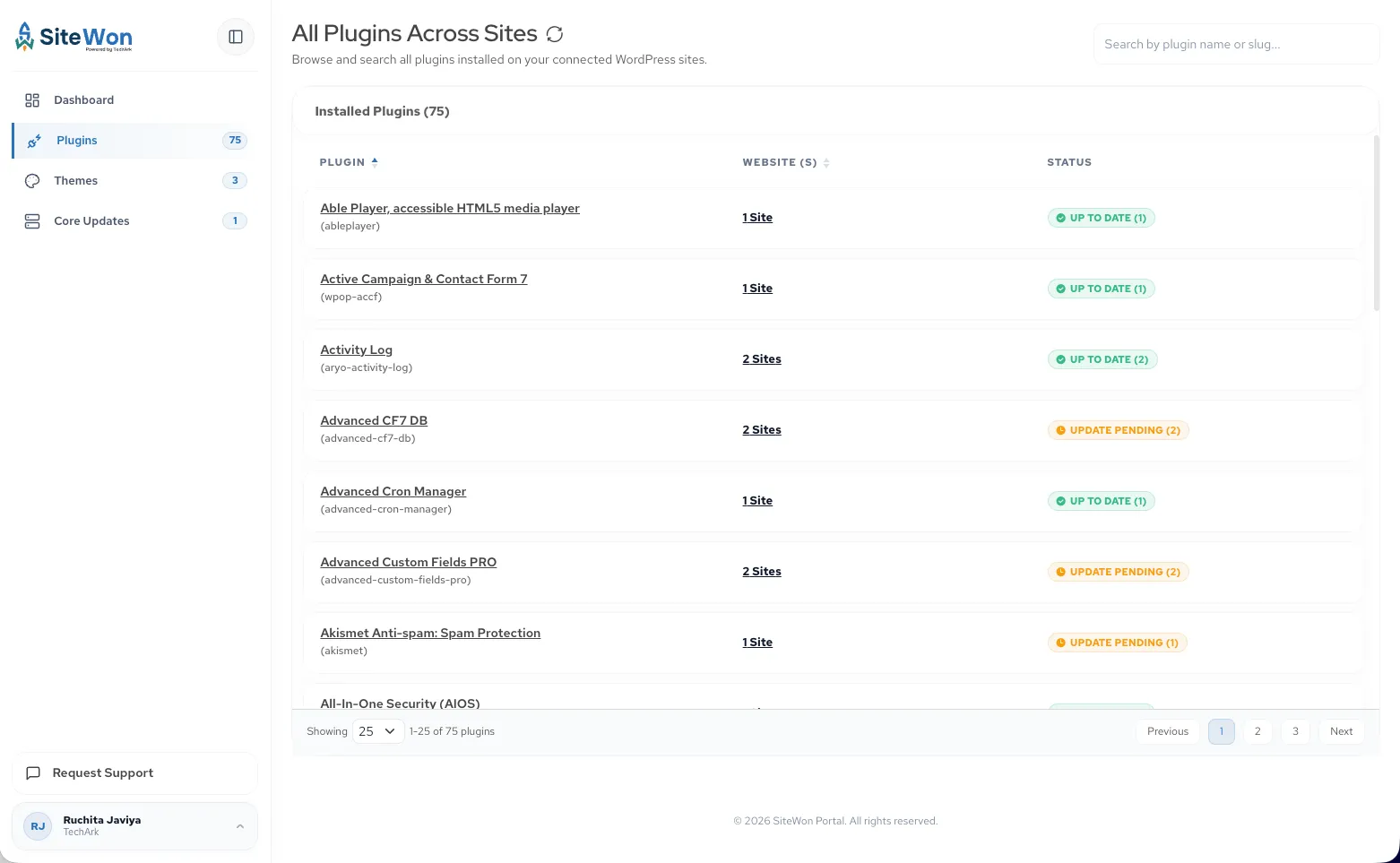Select page 3 in pagination
Screen dimensions: 1400x863
pyautogui.click(x=1295, y=731)
